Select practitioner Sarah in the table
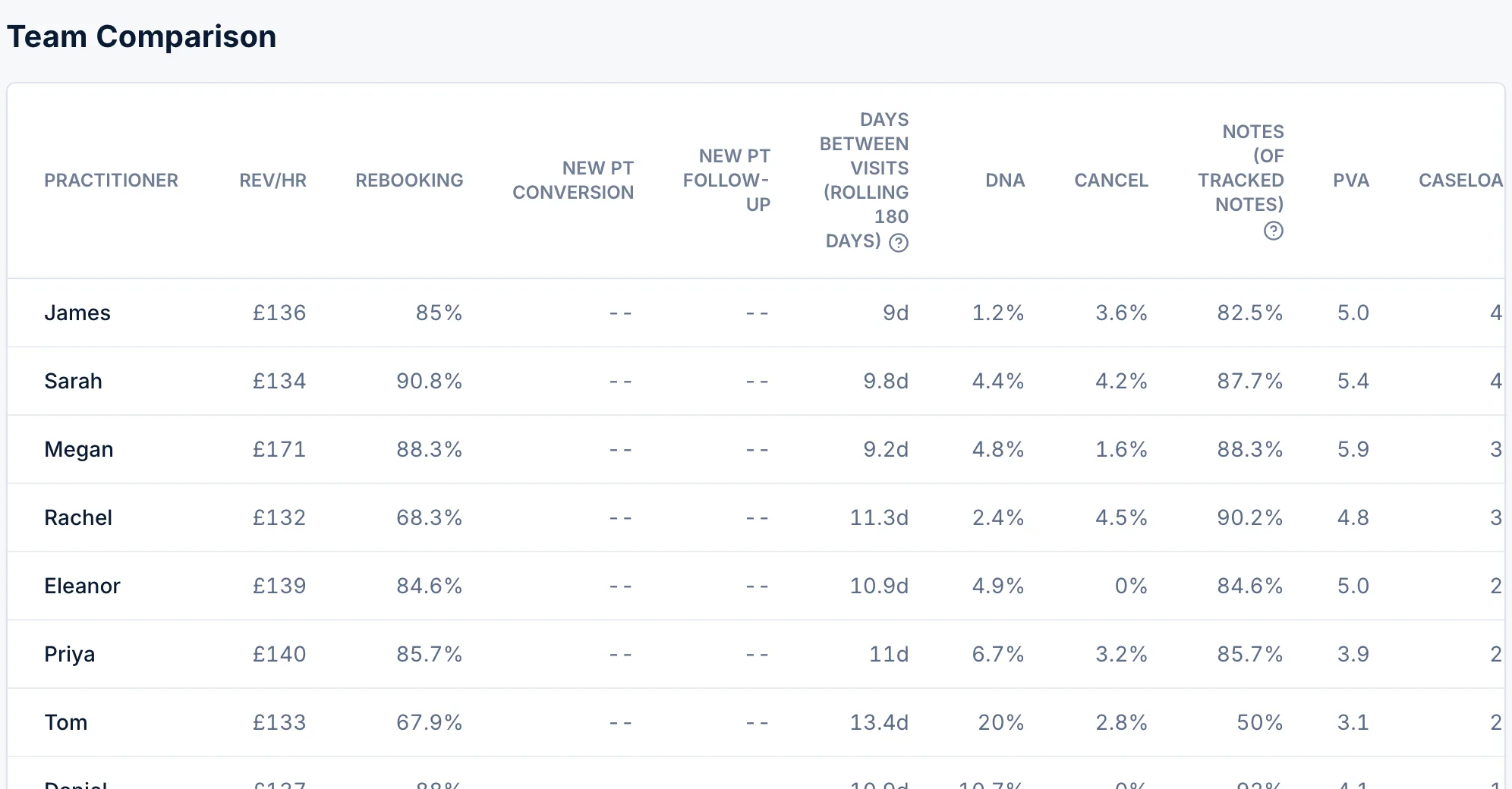The image size is (1512, 789). click(x=73, y=381)
